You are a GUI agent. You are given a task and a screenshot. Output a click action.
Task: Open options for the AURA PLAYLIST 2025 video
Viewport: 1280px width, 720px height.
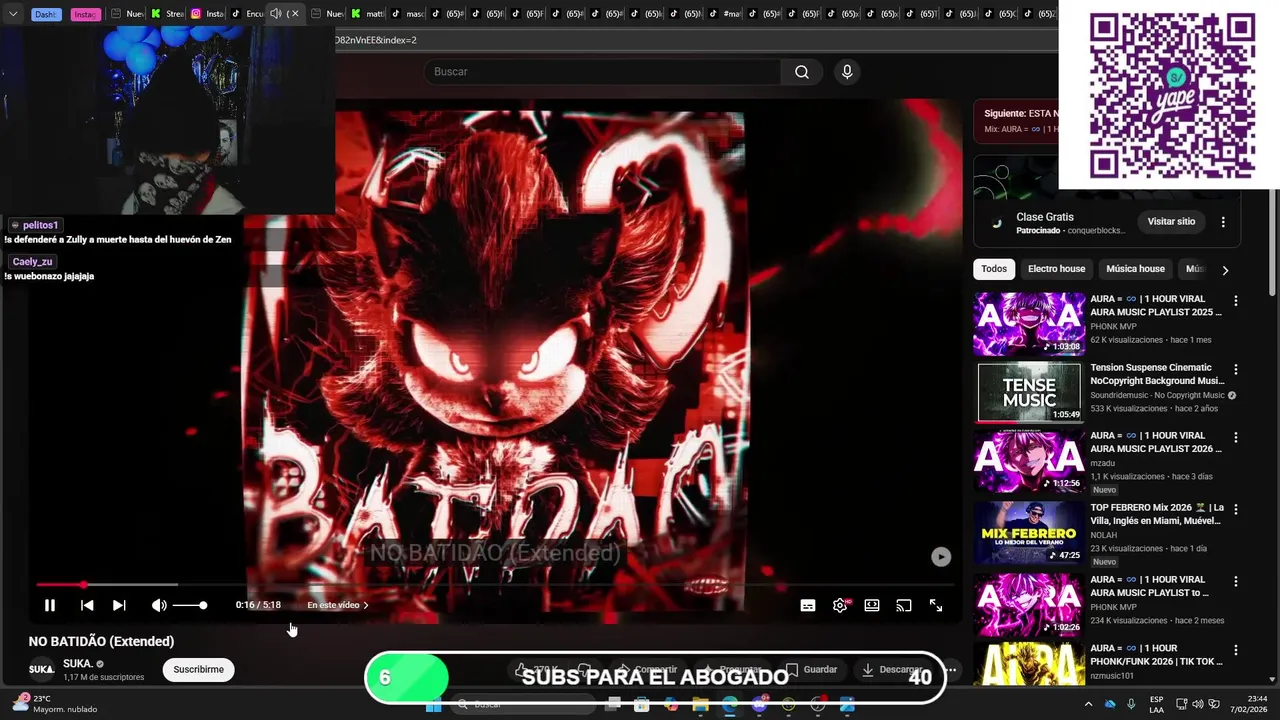click(x=1236, y=301)
